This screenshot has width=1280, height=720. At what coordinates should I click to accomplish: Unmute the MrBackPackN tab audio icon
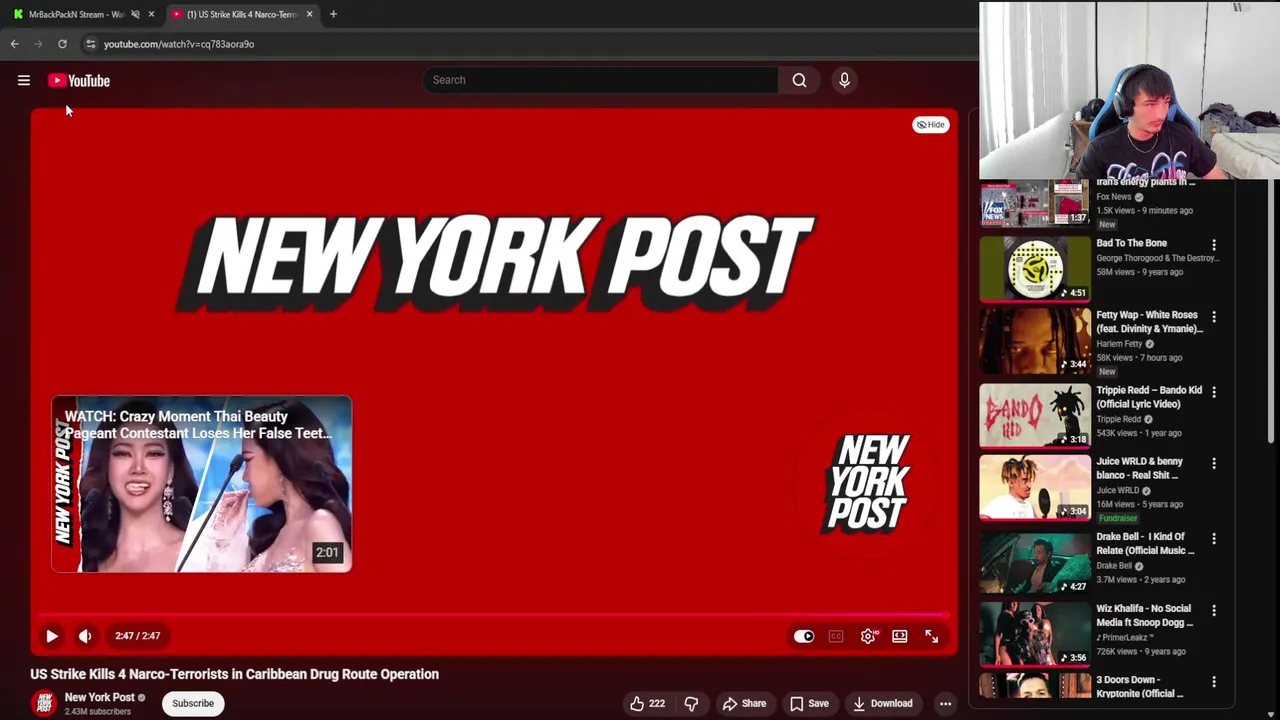[135, 14]
